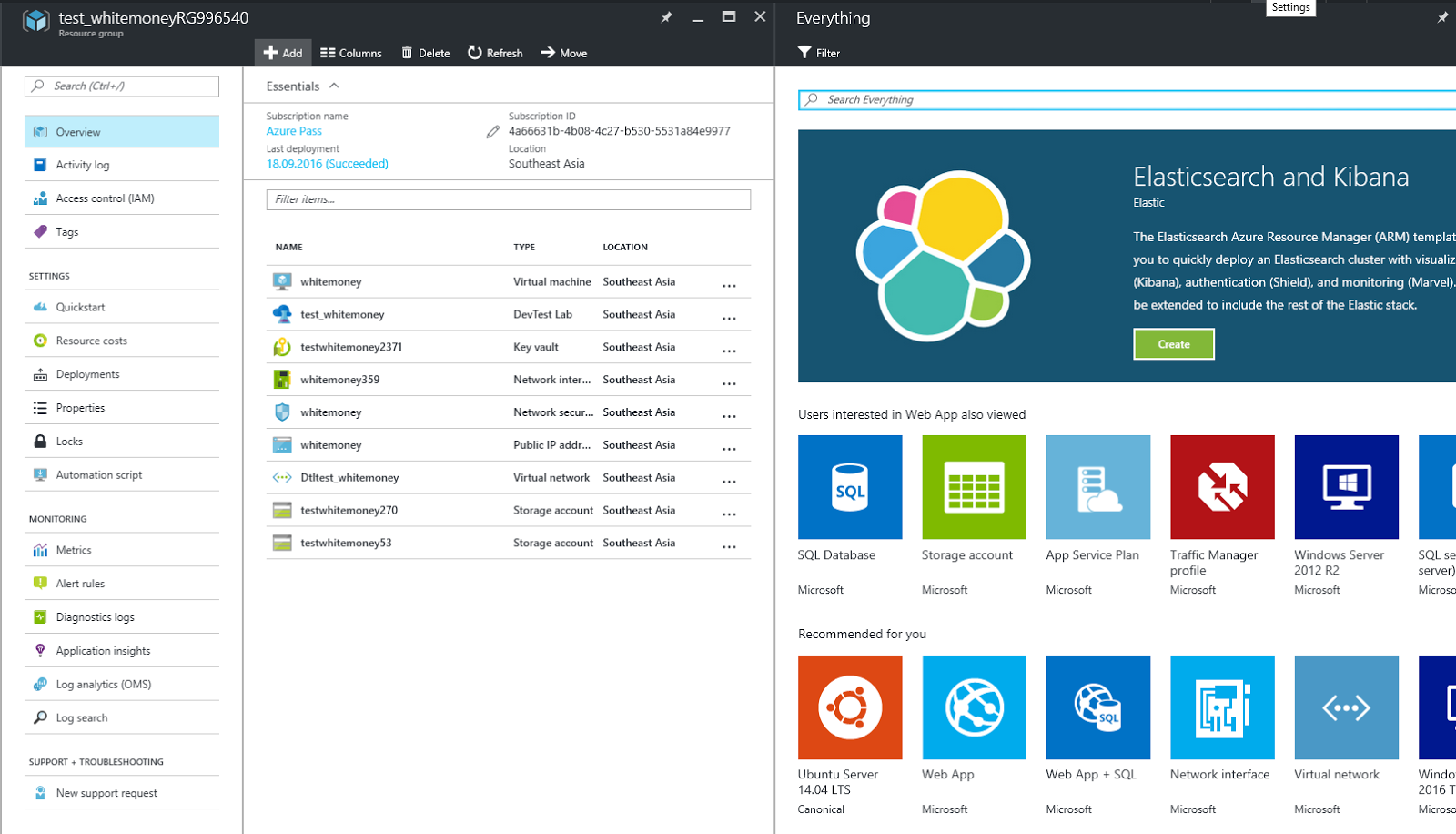Screen dimensions: 1456x834
Task: Open more options for testwhitemoney2371 Key vault
Action: tap(729, 351)
